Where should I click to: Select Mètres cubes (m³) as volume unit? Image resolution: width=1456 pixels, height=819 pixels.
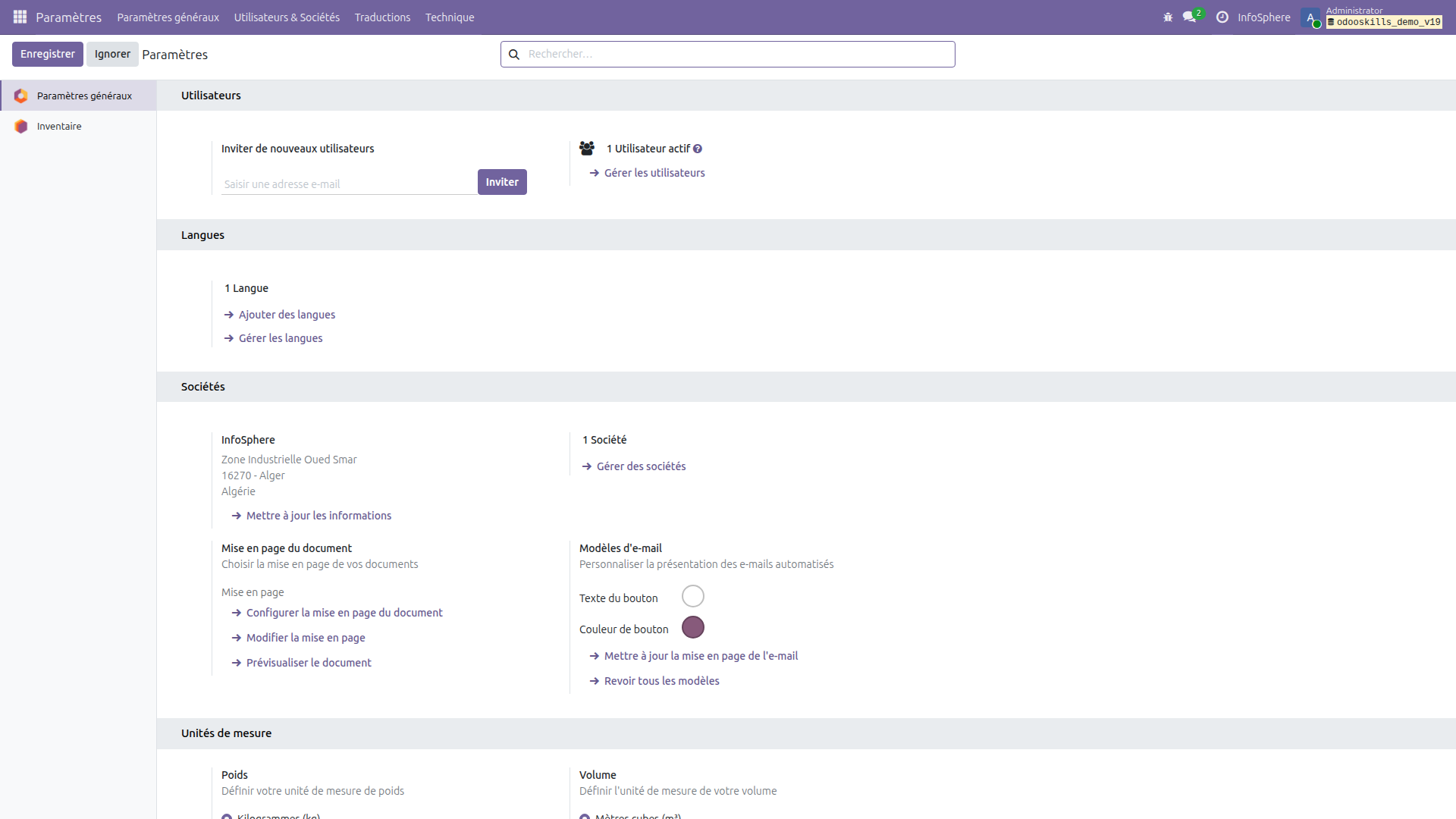coord(585,816)
